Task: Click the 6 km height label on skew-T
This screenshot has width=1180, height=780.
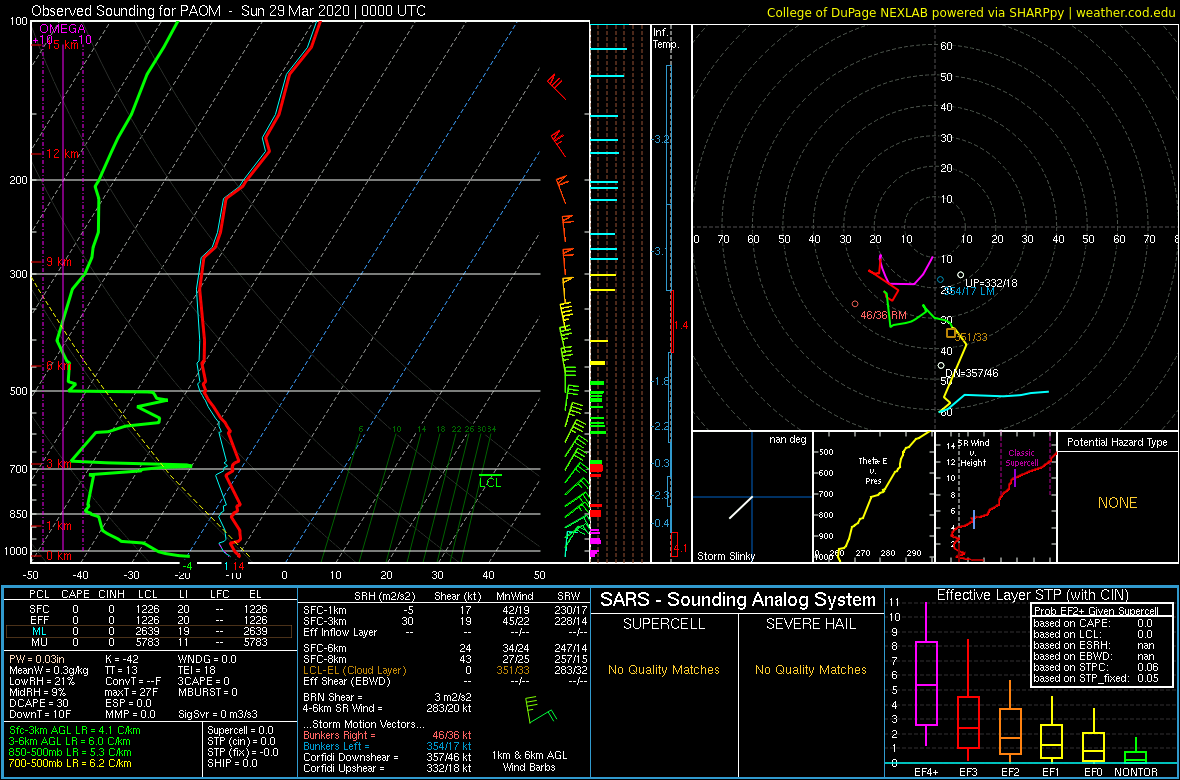Action: tap(58, 366)
